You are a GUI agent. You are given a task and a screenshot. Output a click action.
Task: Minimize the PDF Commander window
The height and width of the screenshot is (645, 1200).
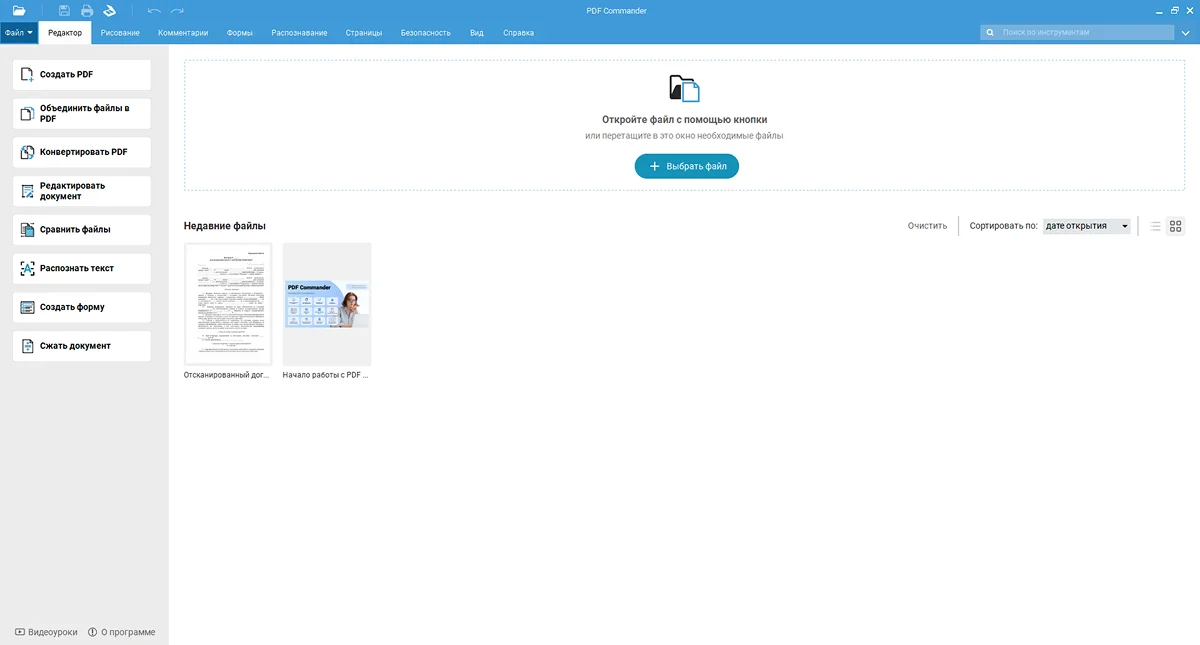(x=1157, y=10)
